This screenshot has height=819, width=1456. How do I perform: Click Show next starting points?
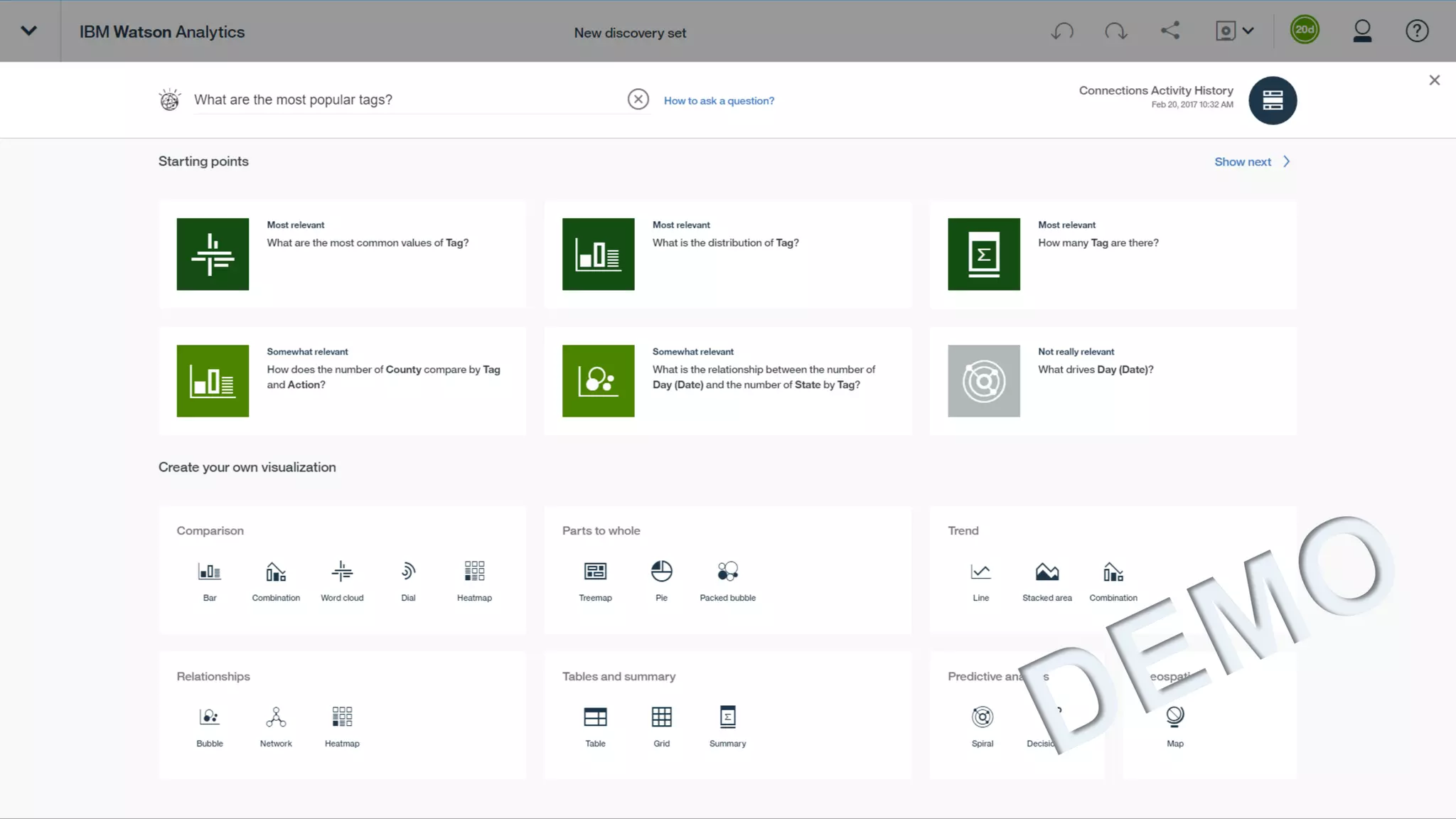[x=1251, y=162]
